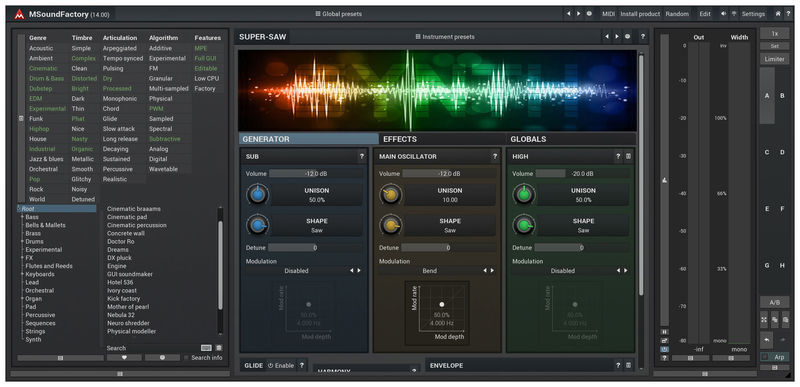Go to previous global preset arrow
The width and height of the screenshot is (800, 387).
coord(569,14)
